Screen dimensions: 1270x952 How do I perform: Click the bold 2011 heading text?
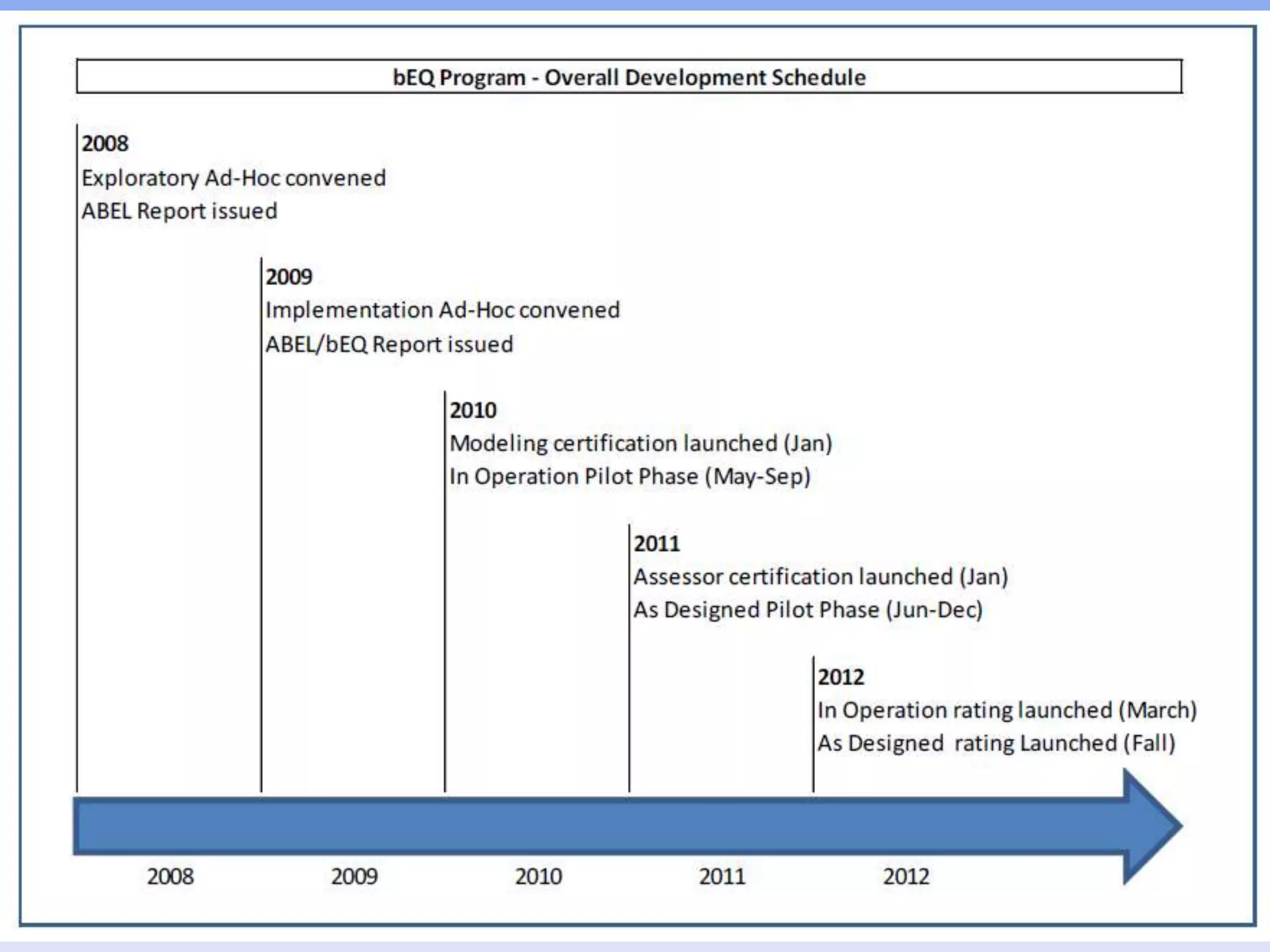(x=657, y=544)
